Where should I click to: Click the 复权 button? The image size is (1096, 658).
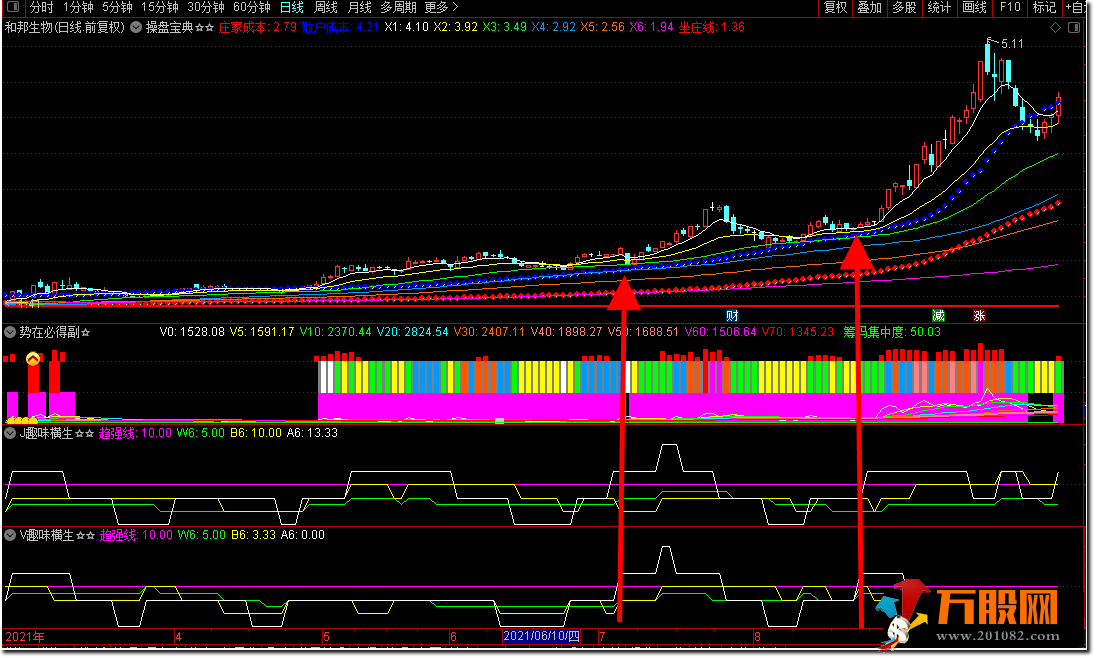pos(835,7)
